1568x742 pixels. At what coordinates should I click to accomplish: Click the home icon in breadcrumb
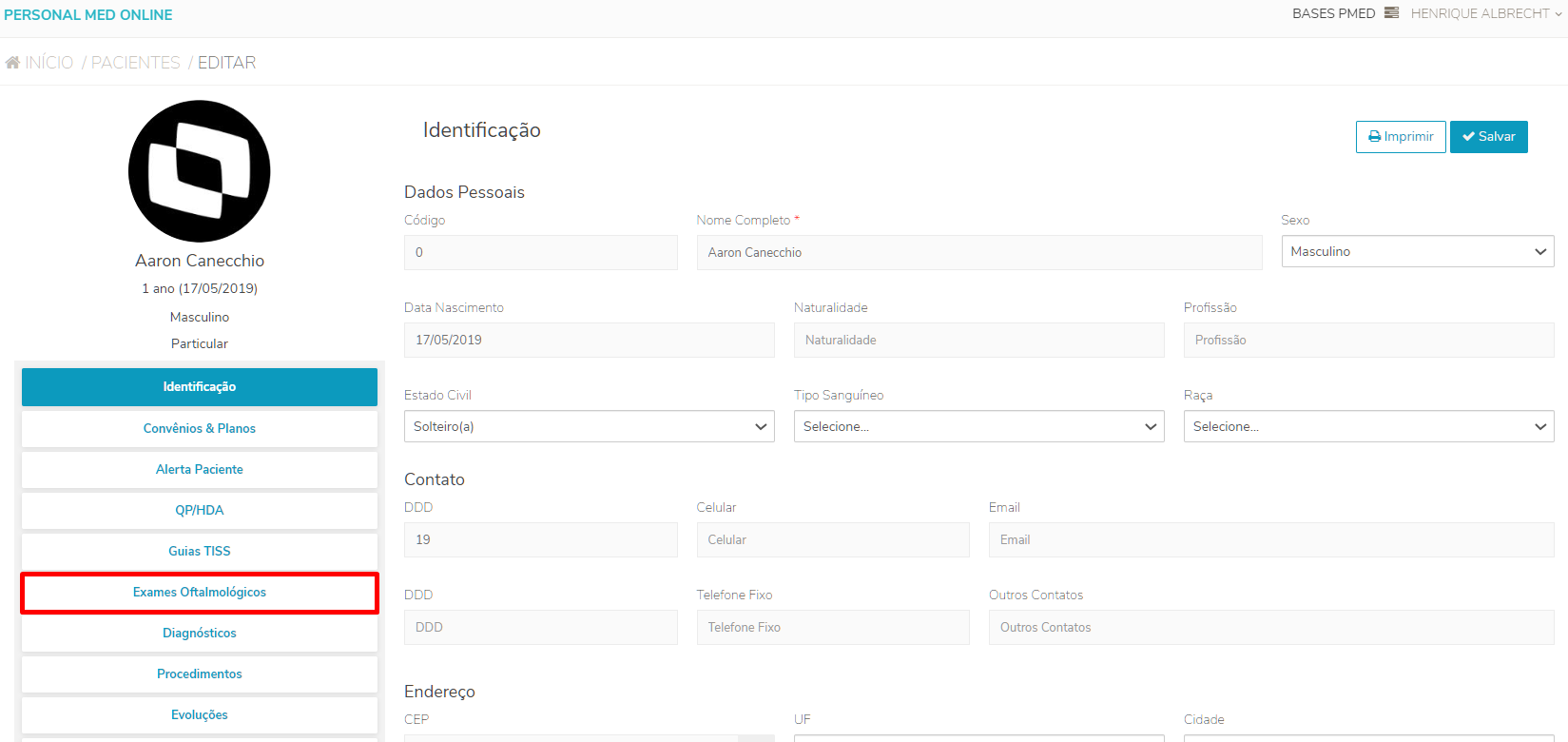12,63
